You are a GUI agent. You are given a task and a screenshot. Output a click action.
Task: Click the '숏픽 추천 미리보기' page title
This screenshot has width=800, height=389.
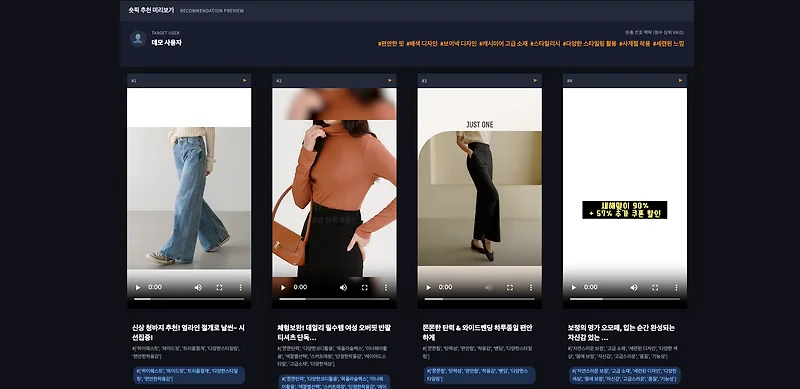click(151, 10)
